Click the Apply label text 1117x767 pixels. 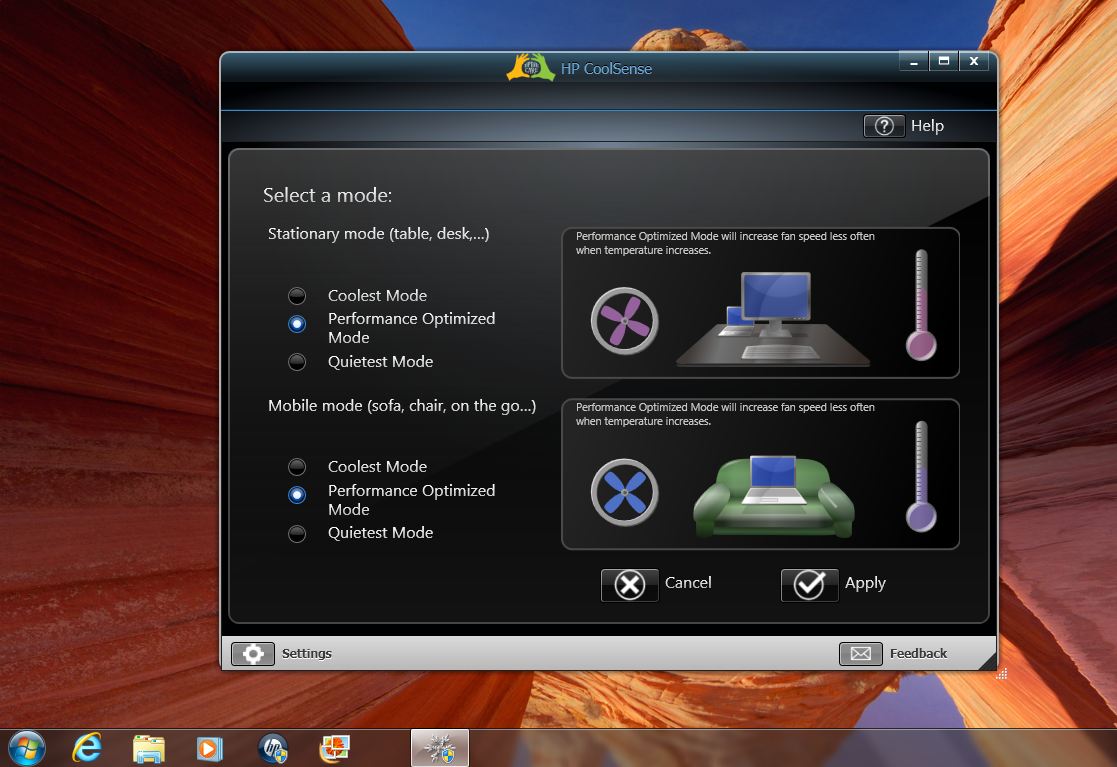(x=865, y=584)
